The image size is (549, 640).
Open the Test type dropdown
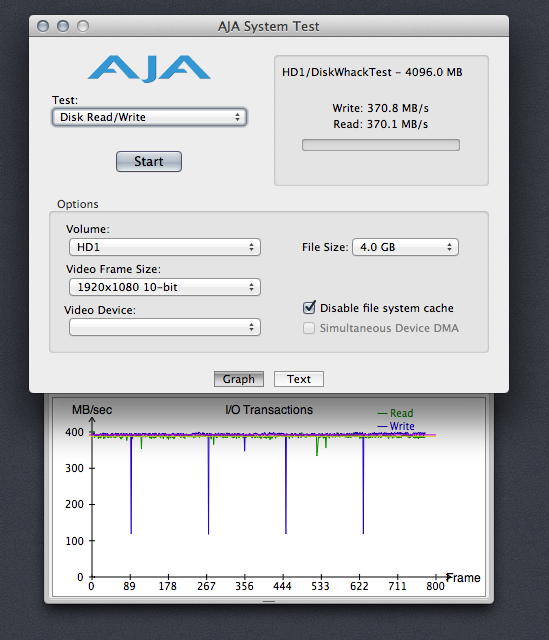pyautogui.click(x=149, y=117)
